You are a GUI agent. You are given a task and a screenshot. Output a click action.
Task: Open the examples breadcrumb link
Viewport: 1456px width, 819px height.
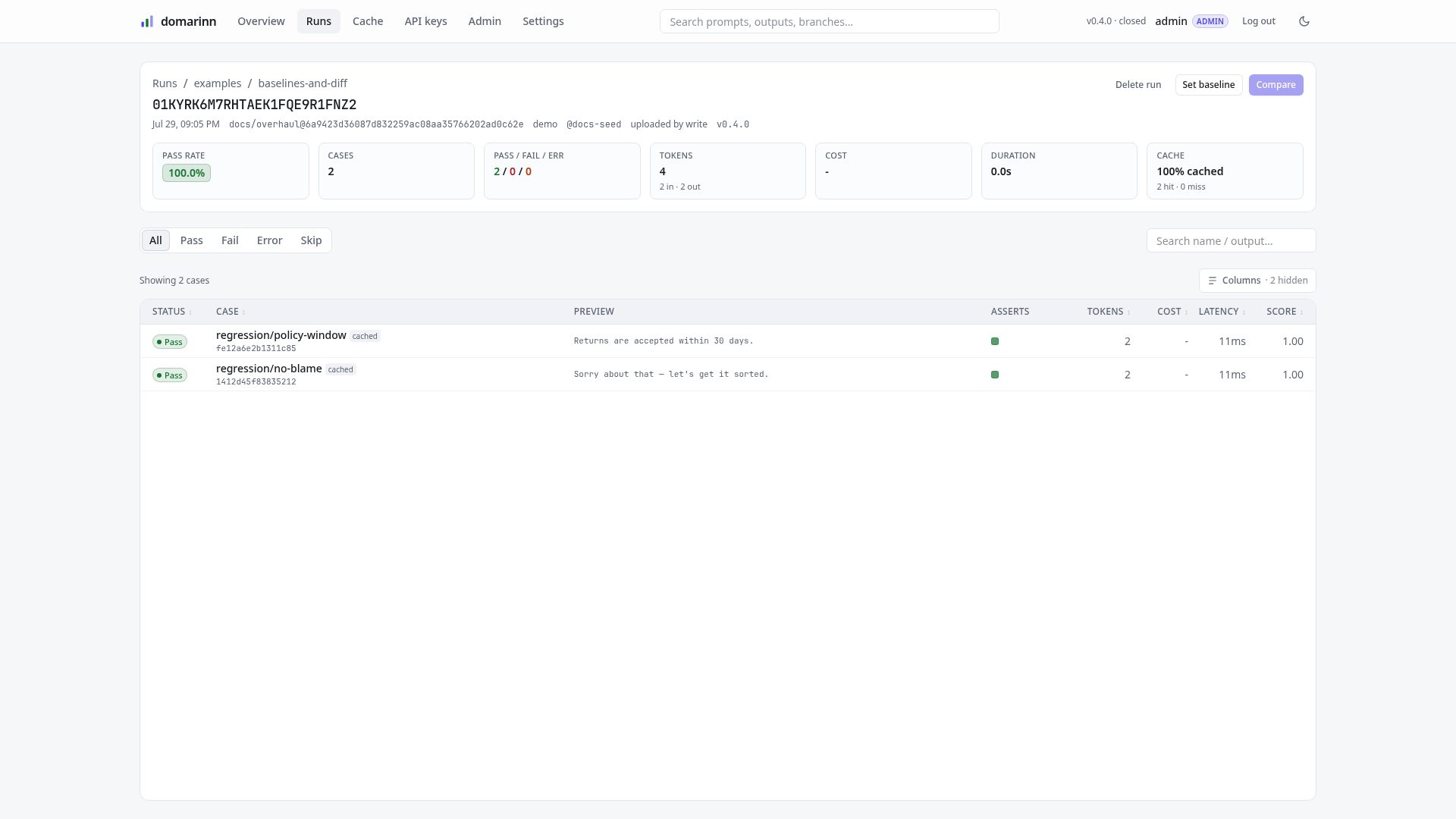218,83
